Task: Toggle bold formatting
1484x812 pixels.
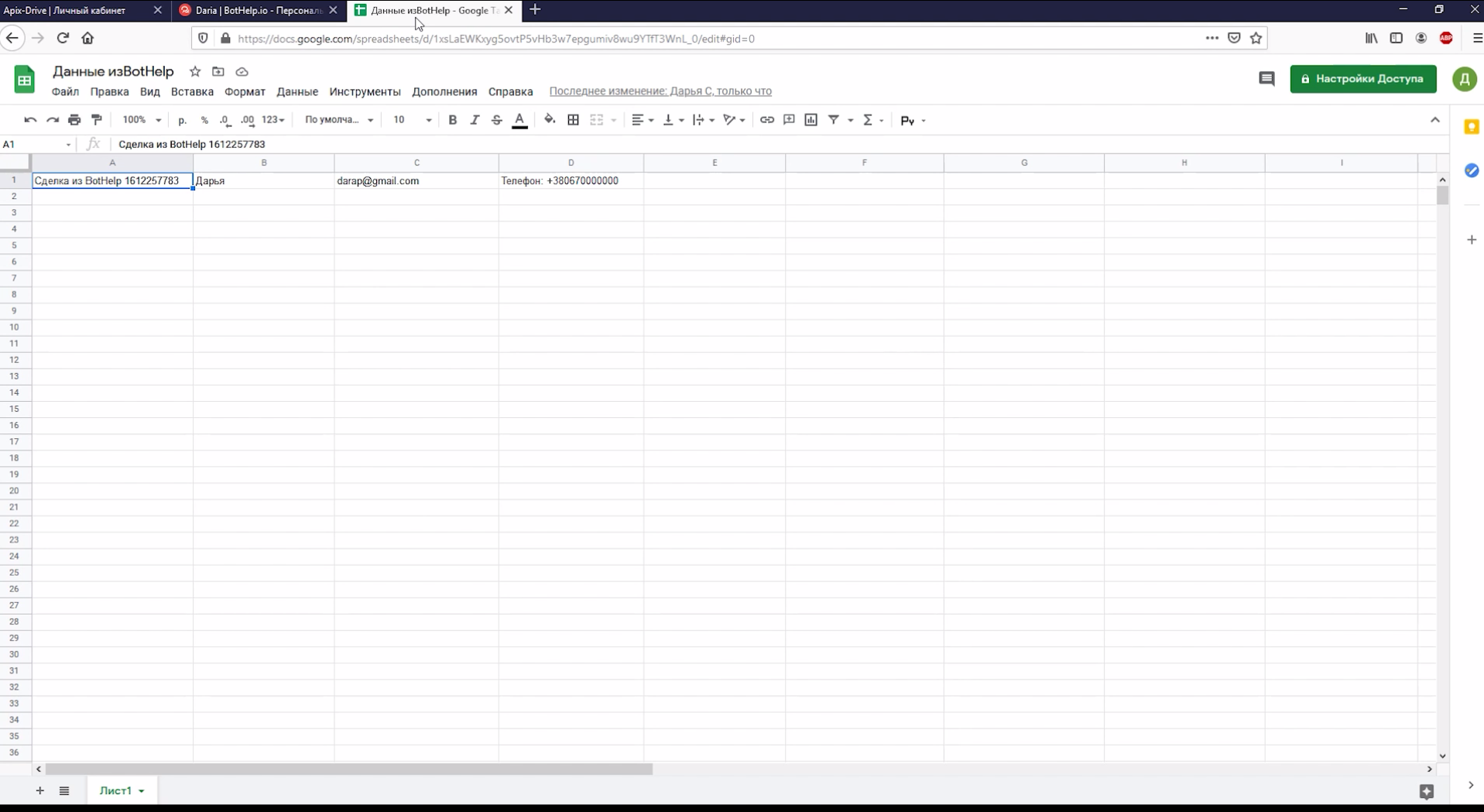Action: 453,120
